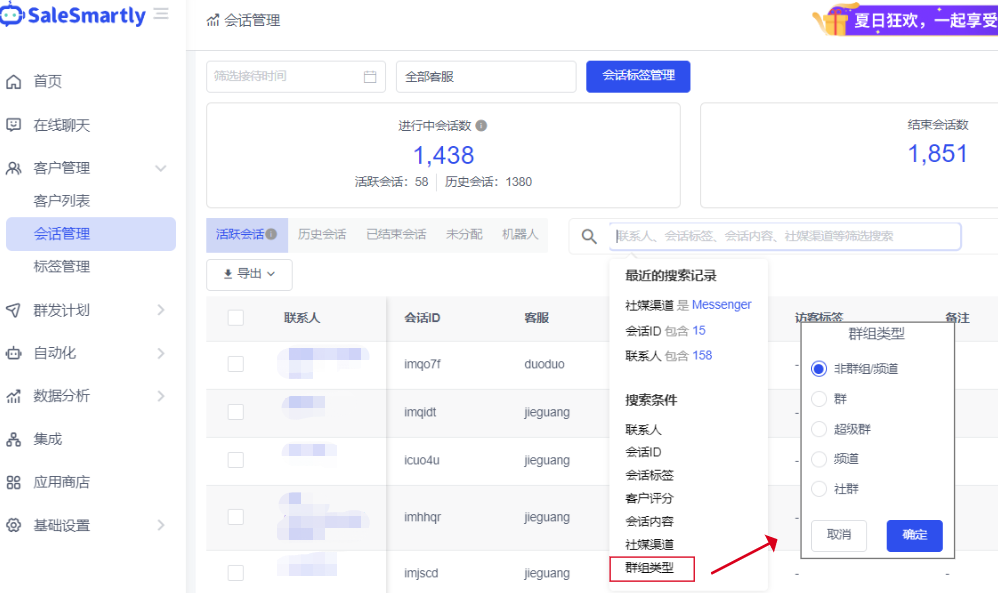Switch to the 历史会话 tab
This screenshot has height=593, width=998.
click(x=322, y=234)
